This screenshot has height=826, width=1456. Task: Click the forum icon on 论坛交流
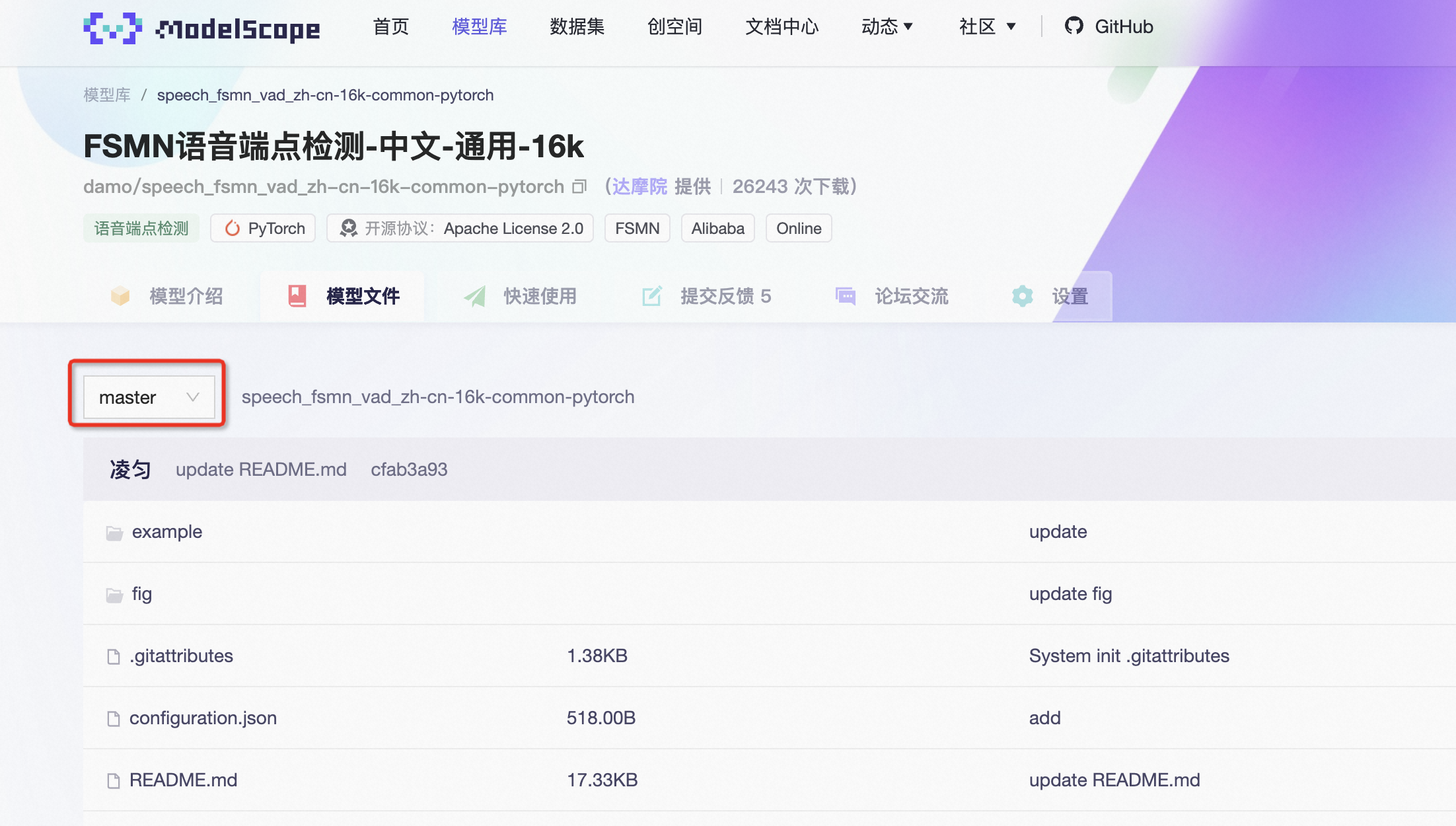tap(846, 296)
